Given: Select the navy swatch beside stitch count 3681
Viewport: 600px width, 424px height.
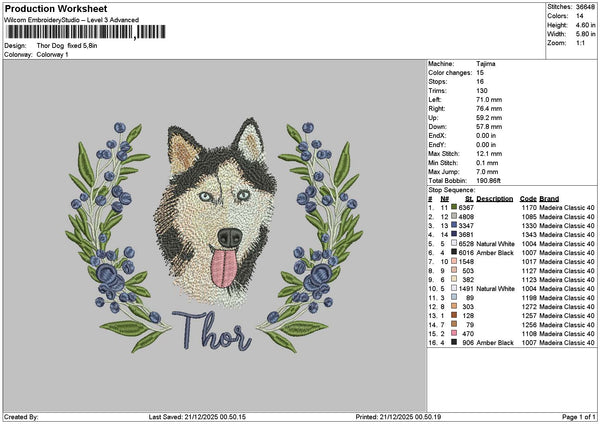Looking at the screenshot, I should coord(454,234).
